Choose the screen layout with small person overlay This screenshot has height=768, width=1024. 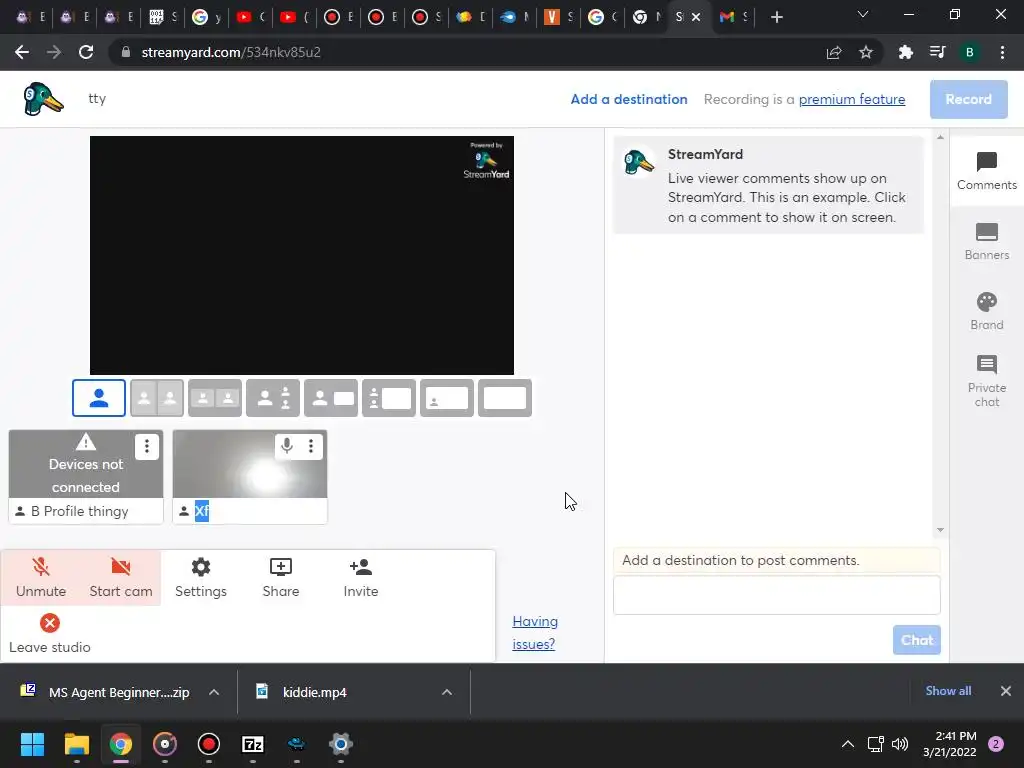pyautogui.click(x=447, y=398)
